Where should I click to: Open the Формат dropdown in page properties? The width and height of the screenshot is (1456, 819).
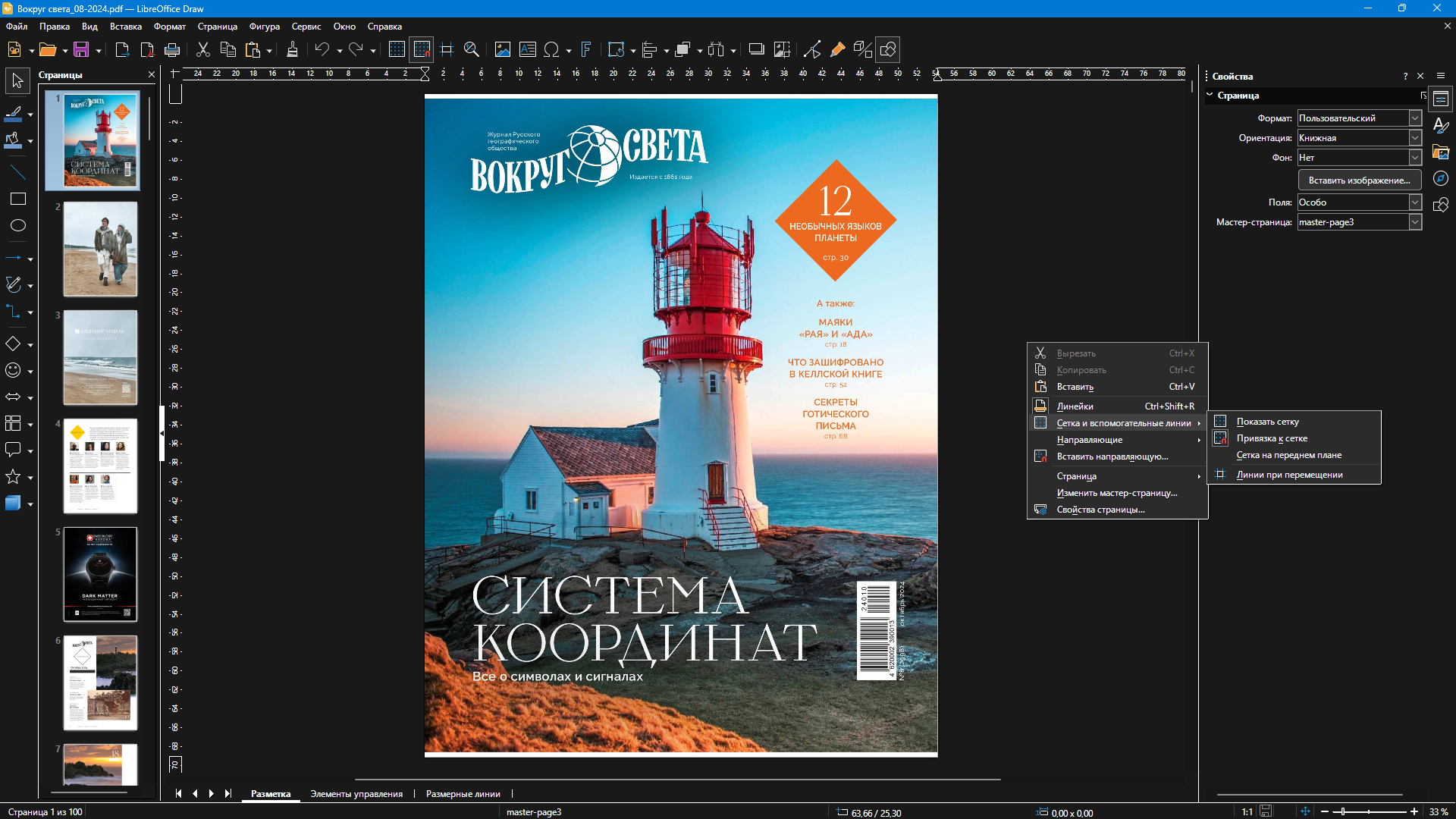click(1415, 118)
